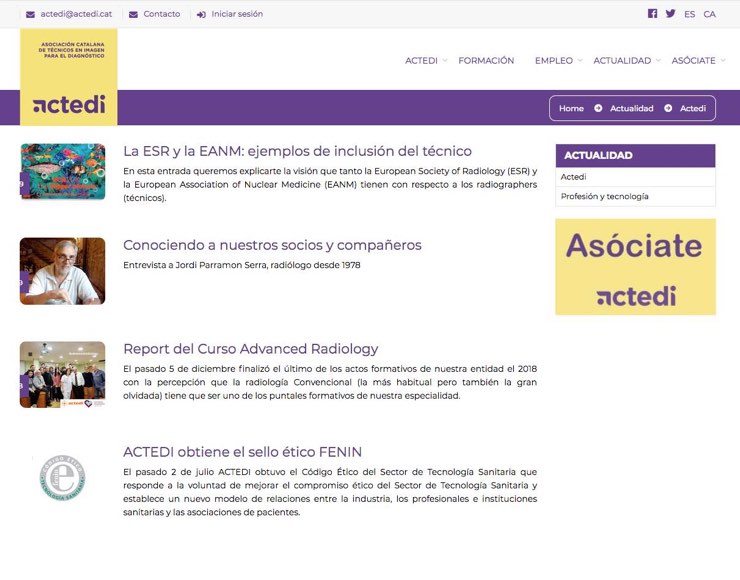Screen dimensions: 740x580
Task: Click the Actedi breadcrumb
Action: pos(693,108)
